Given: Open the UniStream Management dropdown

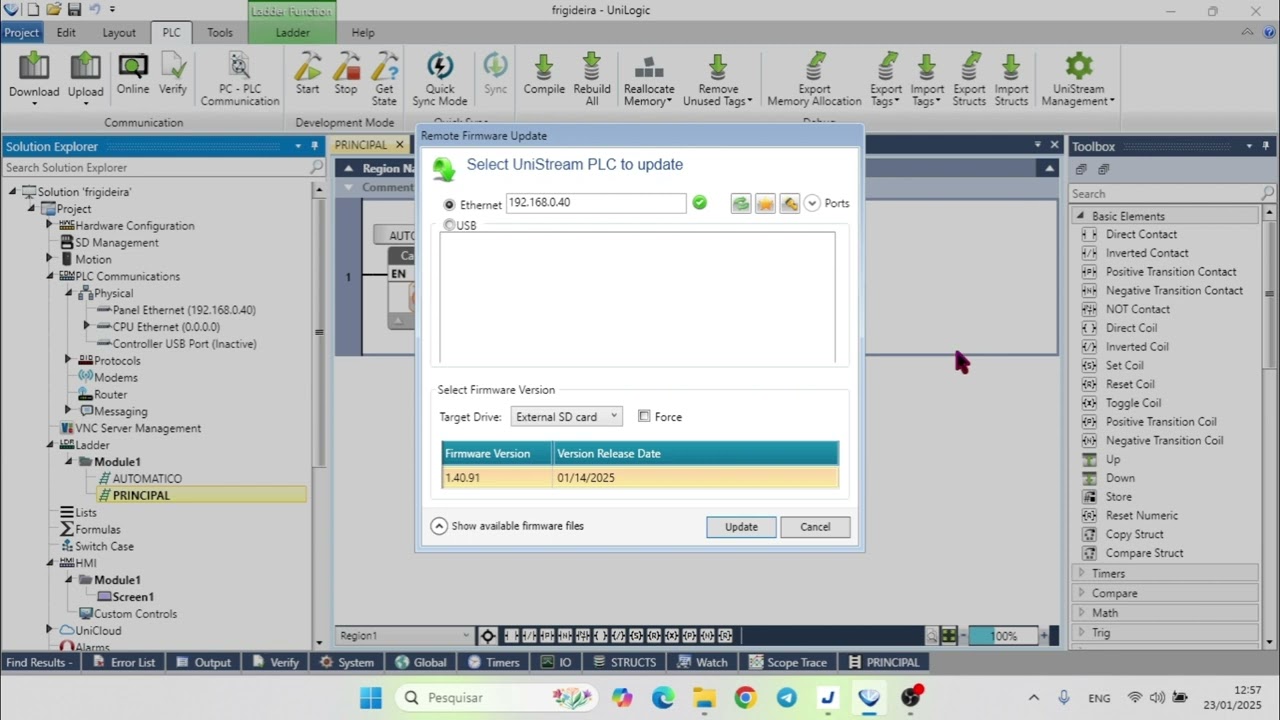Looking at the screenshot, I should point(1078,80).
